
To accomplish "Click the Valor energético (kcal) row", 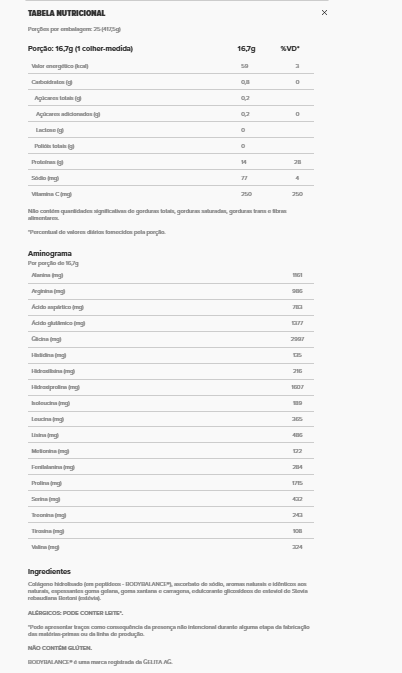I will point(171,66).
